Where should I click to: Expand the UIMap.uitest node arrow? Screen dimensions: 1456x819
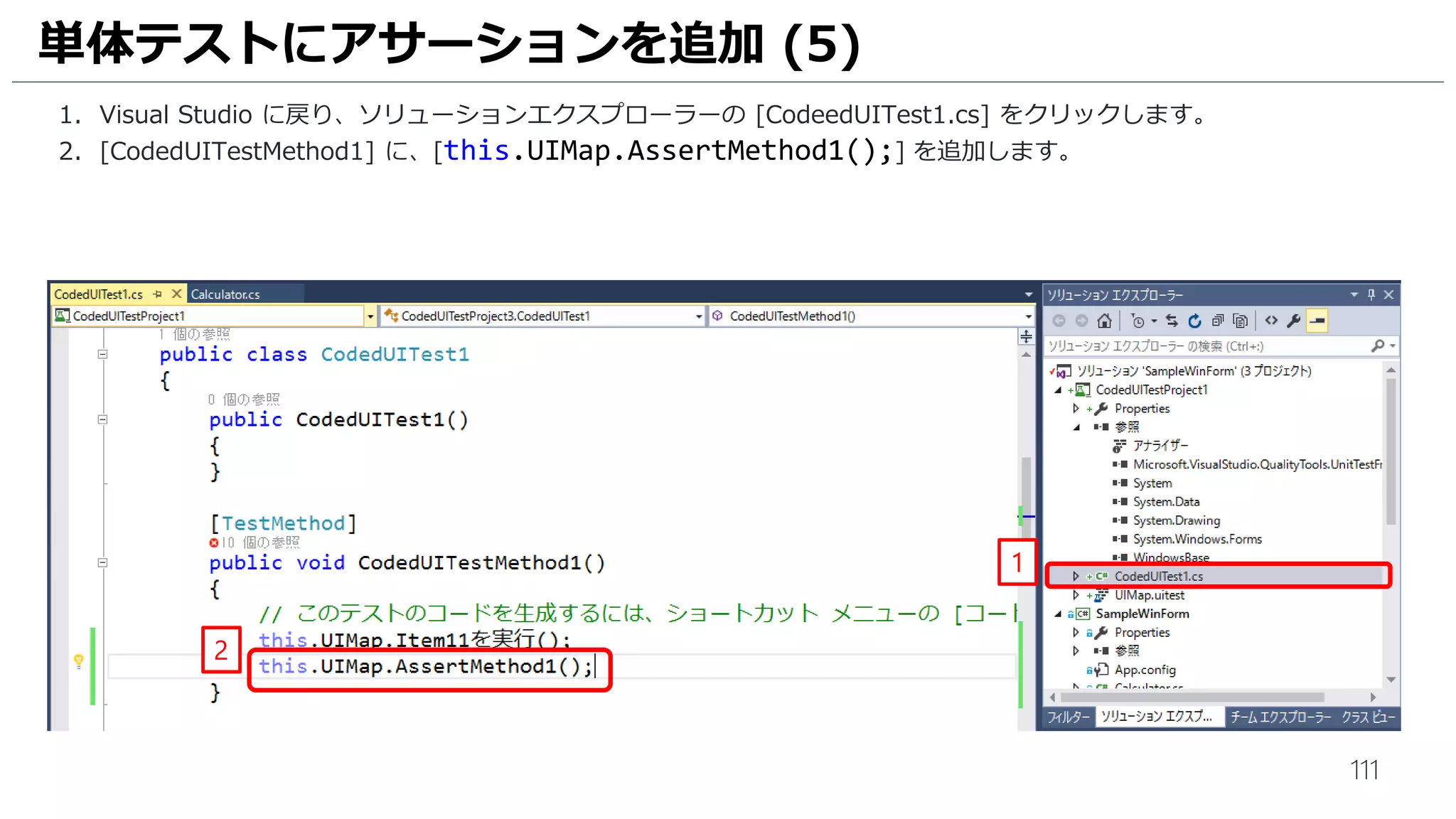point(1076,595)
